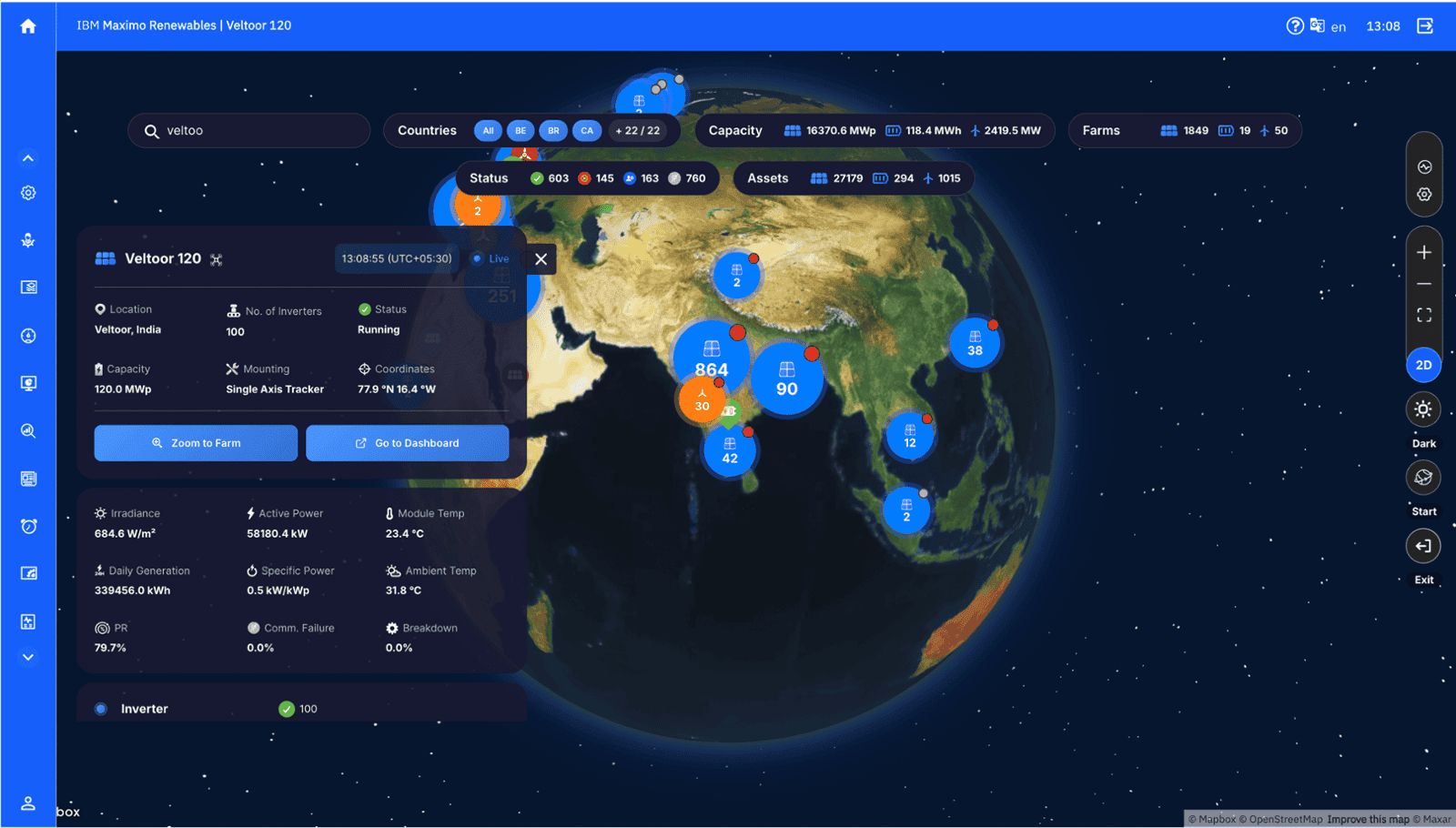Select the Inverter radio button

[100, 708]
